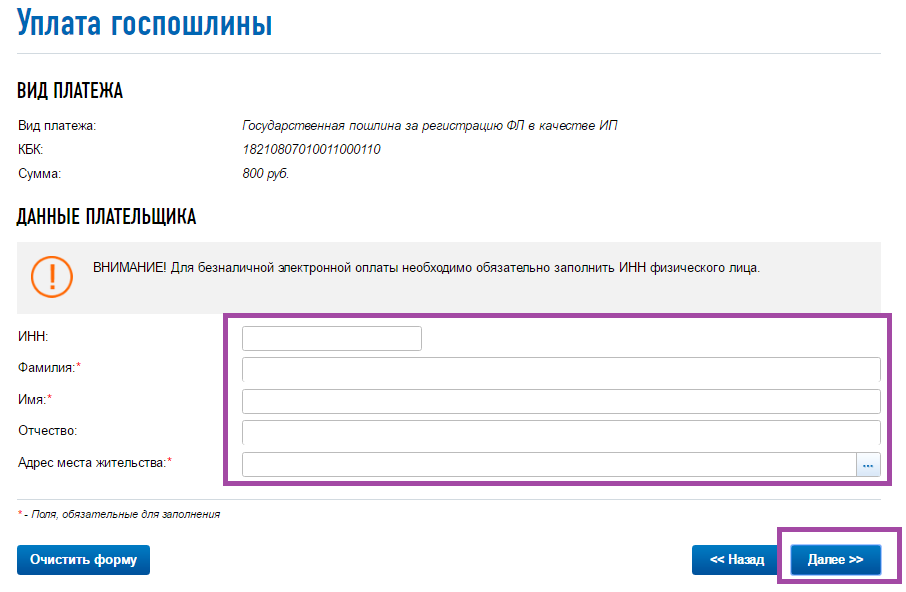Click the КБК number 18210807010011000110
906x592 pixels.
311,150
